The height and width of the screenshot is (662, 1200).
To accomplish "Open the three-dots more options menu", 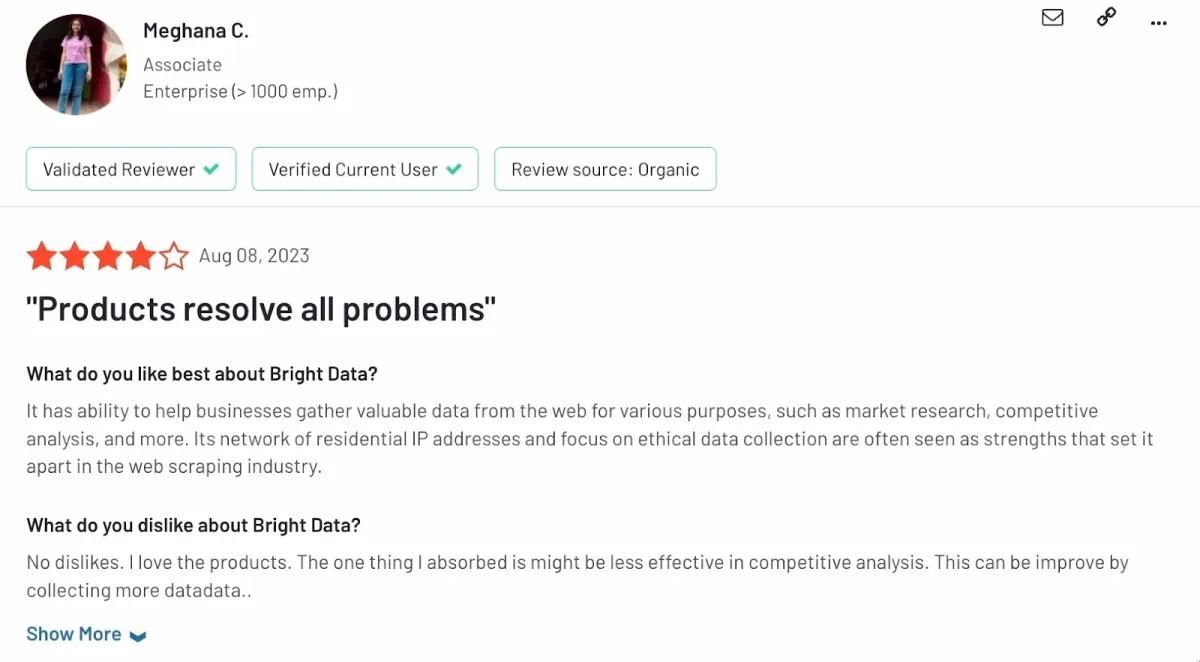I will (x=1159, y=23).
